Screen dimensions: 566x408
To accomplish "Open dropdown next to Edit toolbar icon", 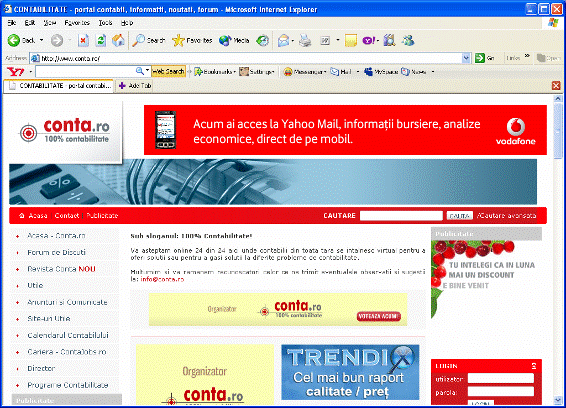I will click(x=338, y=40).
